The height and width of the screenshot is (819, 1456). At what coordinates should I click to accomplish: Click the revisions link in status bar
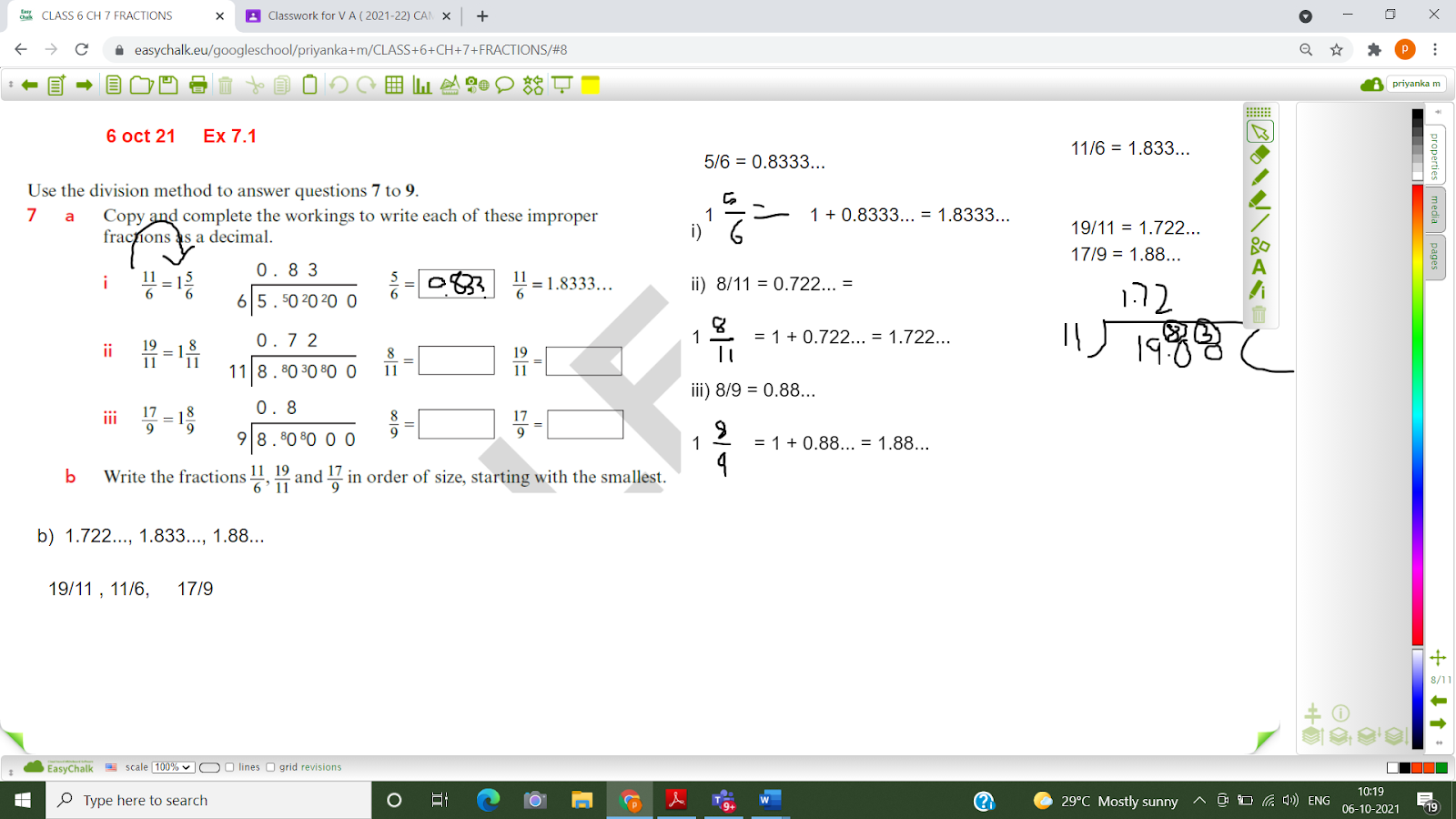(x=323, y=767)
